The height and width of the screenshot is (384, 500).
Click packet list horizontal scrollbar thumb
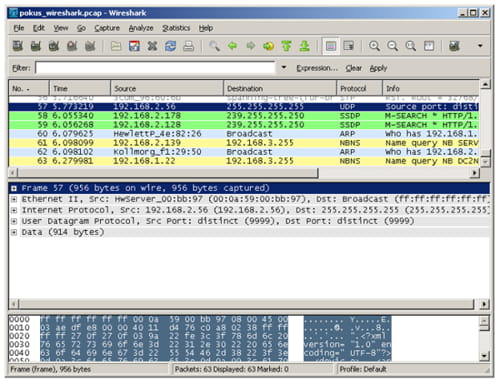[x=168, y=173]
